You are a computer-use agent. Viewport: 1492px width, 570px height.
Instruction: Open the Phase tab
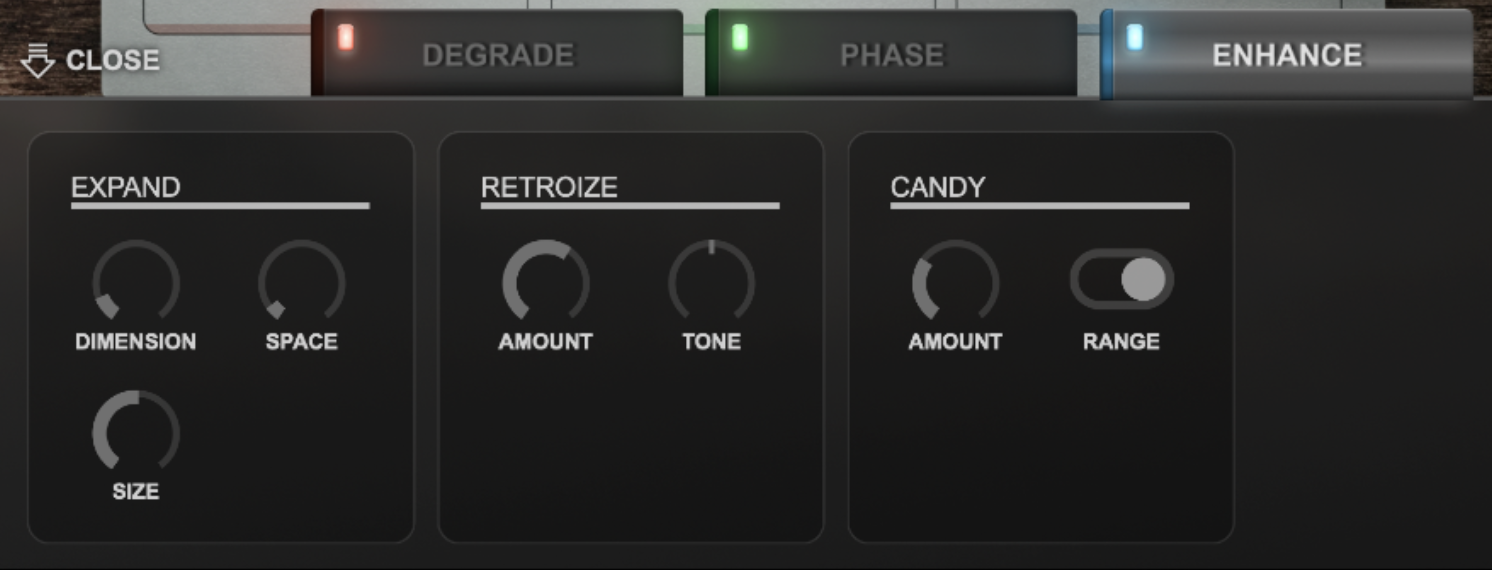(892, 55)
